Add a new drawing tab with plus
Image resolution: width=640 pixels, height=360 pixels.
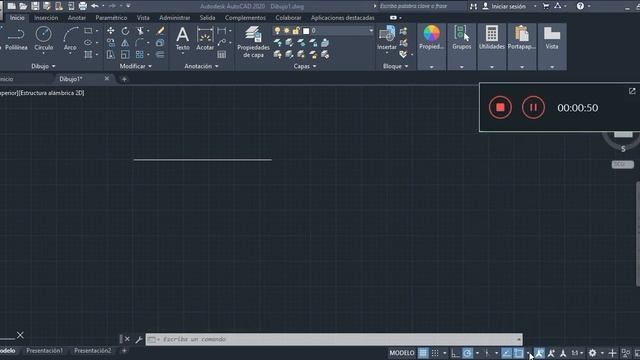pos(124,79)
